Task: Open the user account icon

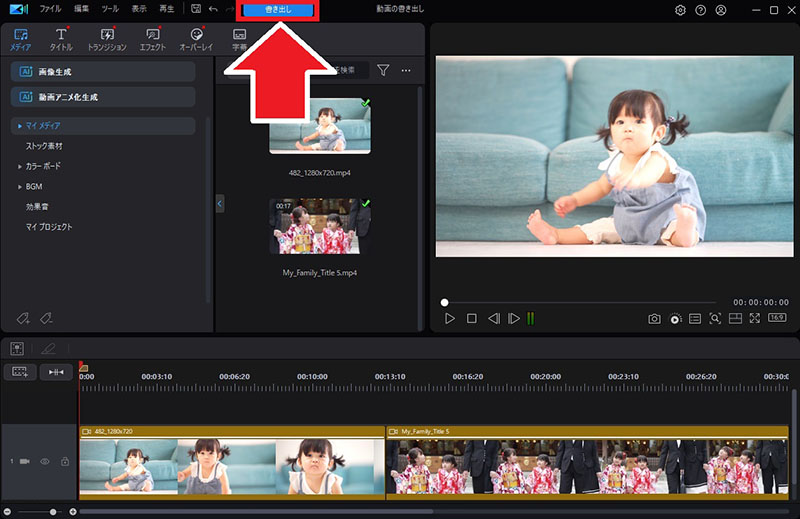Action: [x=720, y=10]
